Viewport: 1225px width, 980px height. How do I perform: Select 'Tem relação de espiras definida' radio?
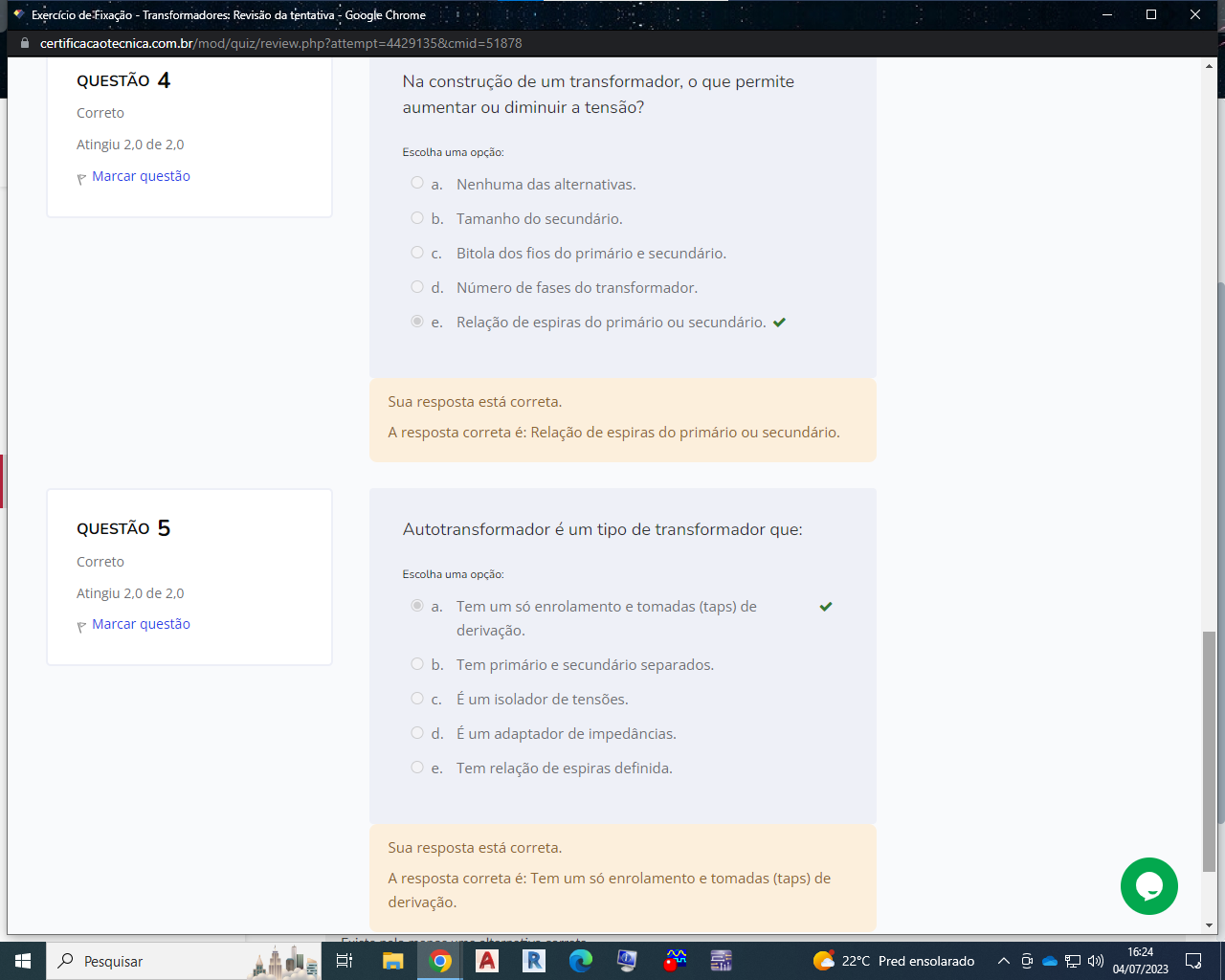[417, 768]
